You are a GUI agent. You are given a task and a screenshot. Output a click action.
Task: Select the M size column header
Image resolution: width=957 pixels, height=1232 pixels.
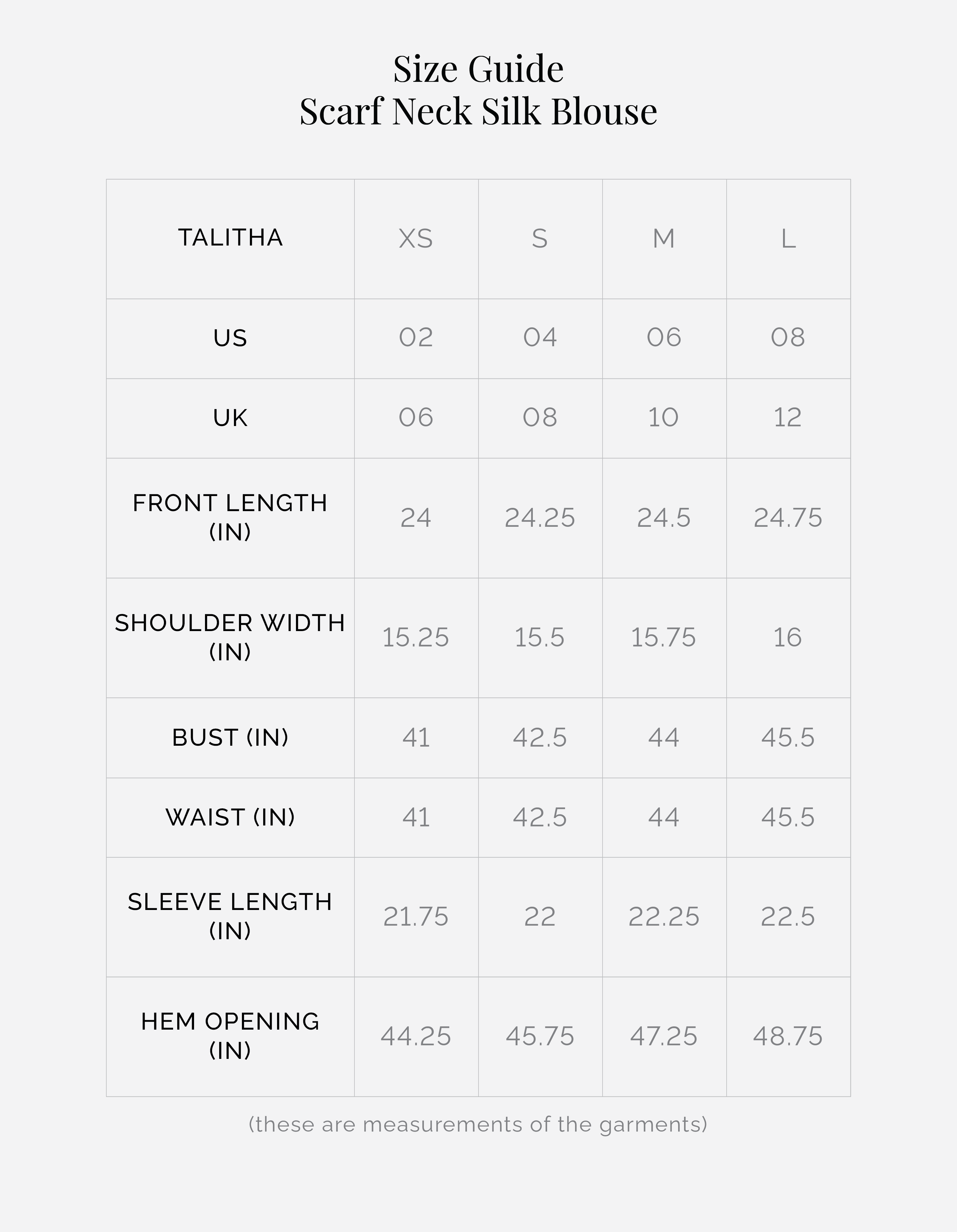[664, 239]
